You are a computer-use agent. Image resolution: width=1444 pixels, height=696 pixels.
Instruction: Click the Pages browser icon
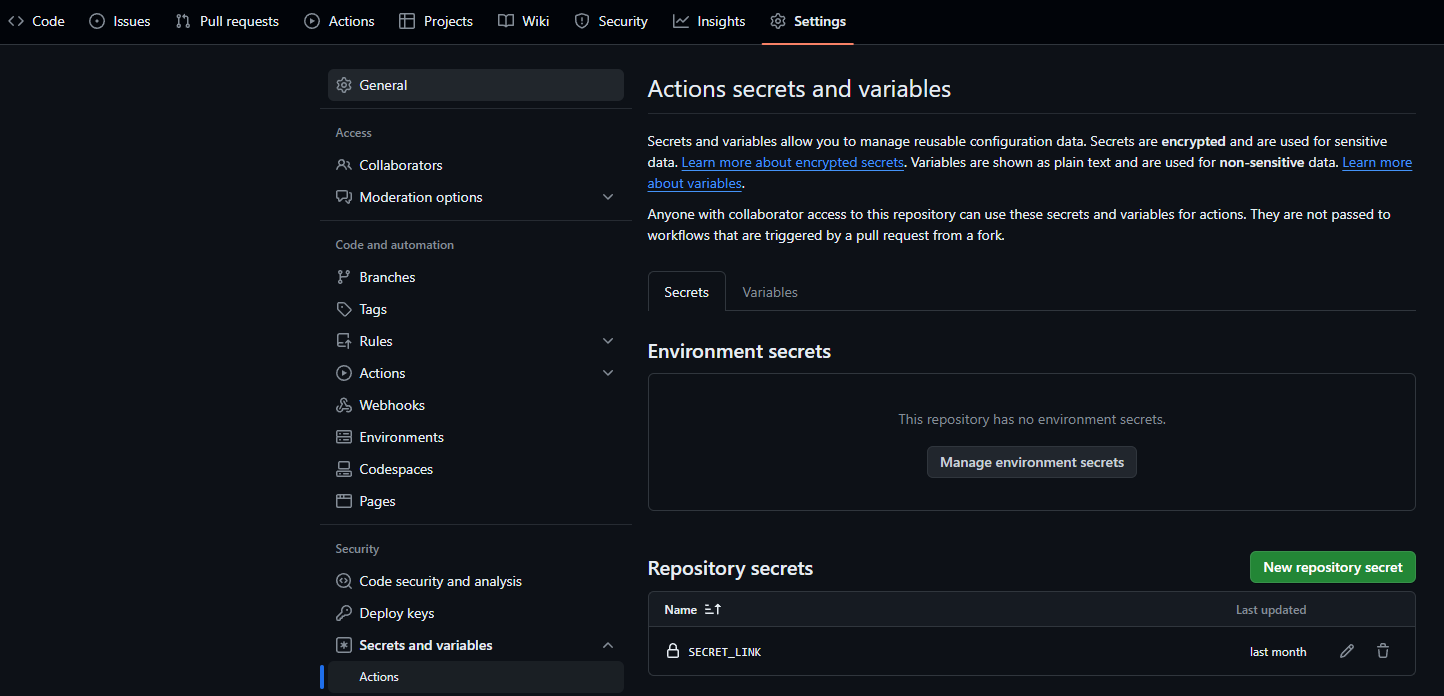tap(344, 501)
